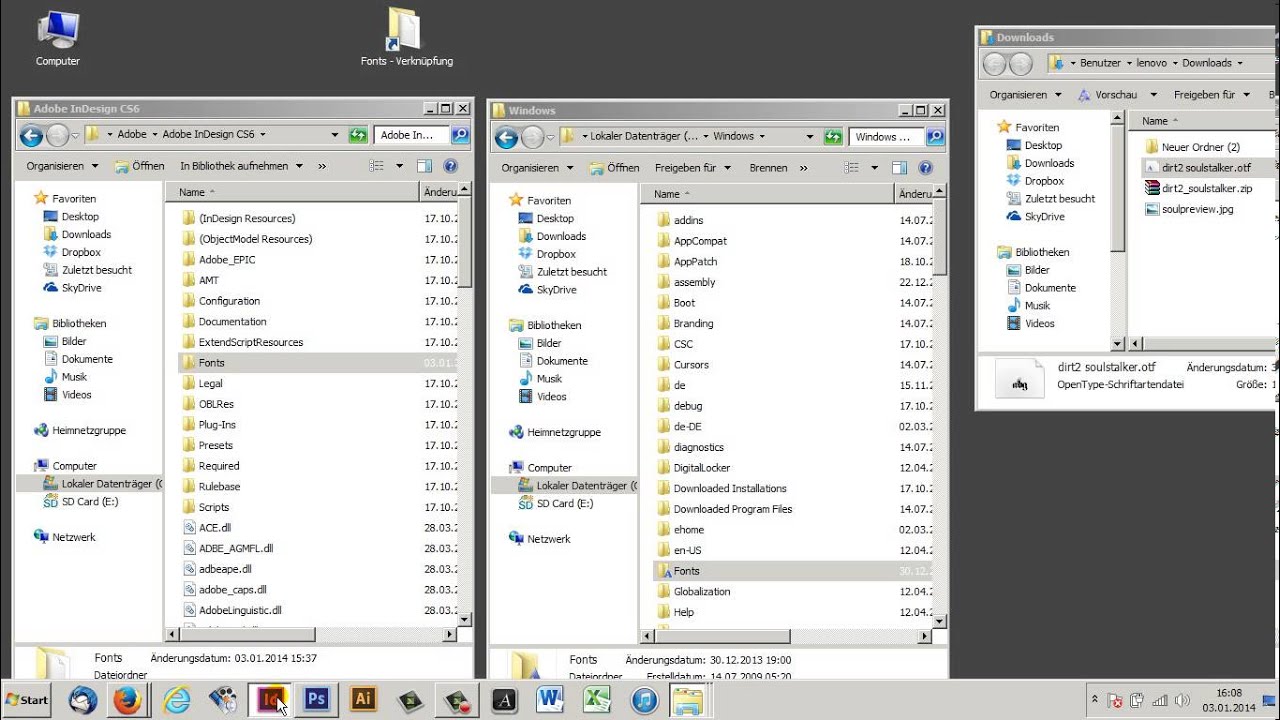
Task: Open Organisieren menu in the Windows window
Action: tap(538, 168)
